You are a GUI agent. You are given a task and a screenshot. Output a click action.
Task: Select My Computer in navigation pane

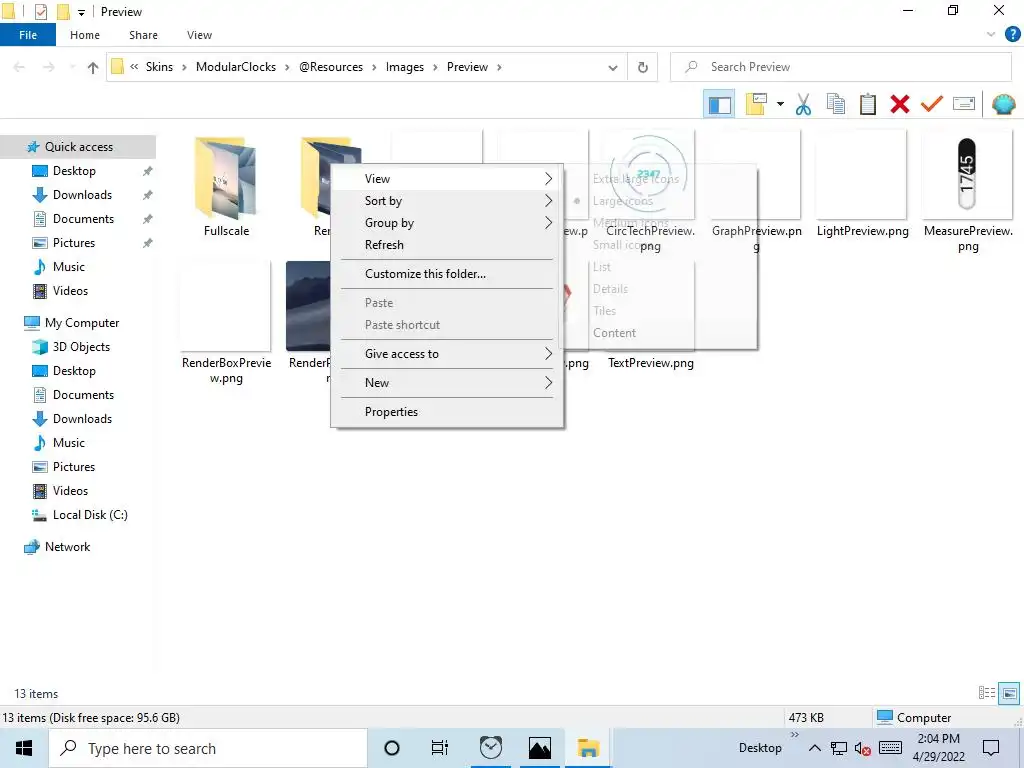pyautogui.click(x=82, y=323)
